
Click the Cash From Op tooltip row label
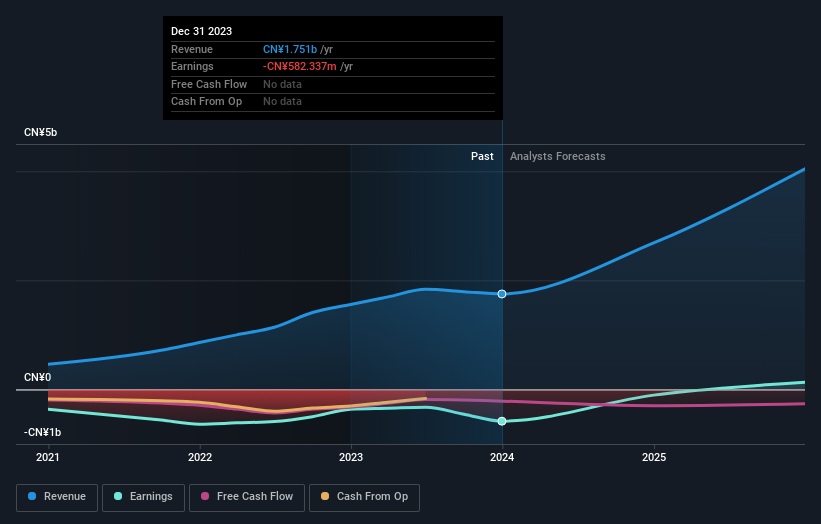[206, 102]
